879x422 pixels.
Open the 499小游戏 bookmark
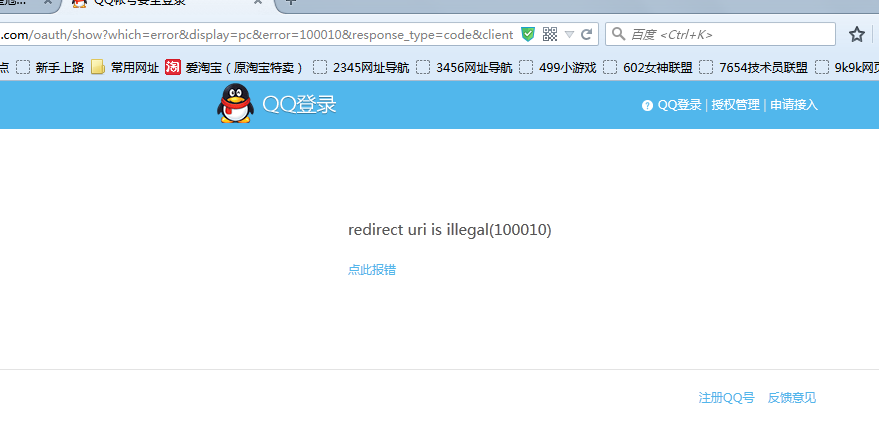[557, 68]
